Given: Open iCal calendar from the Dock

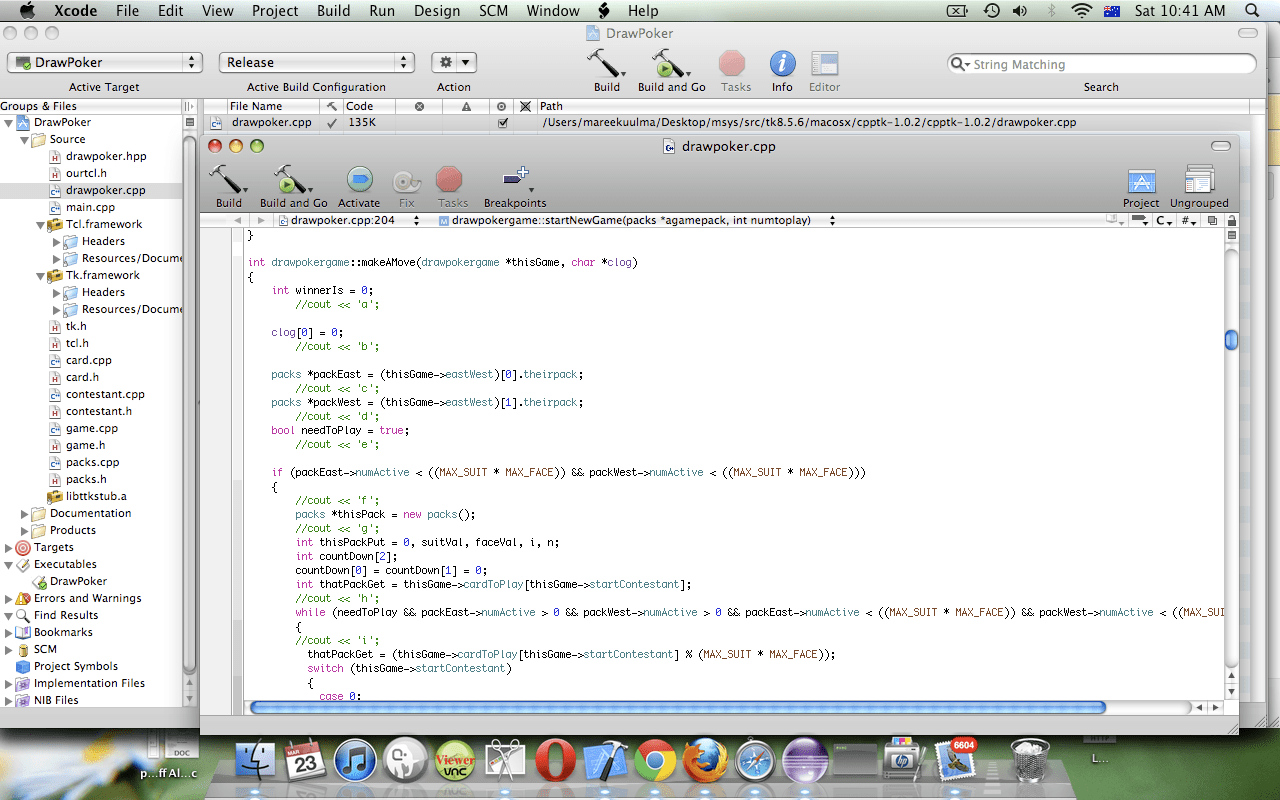Looking at the screenshot, I should point(305,760).
